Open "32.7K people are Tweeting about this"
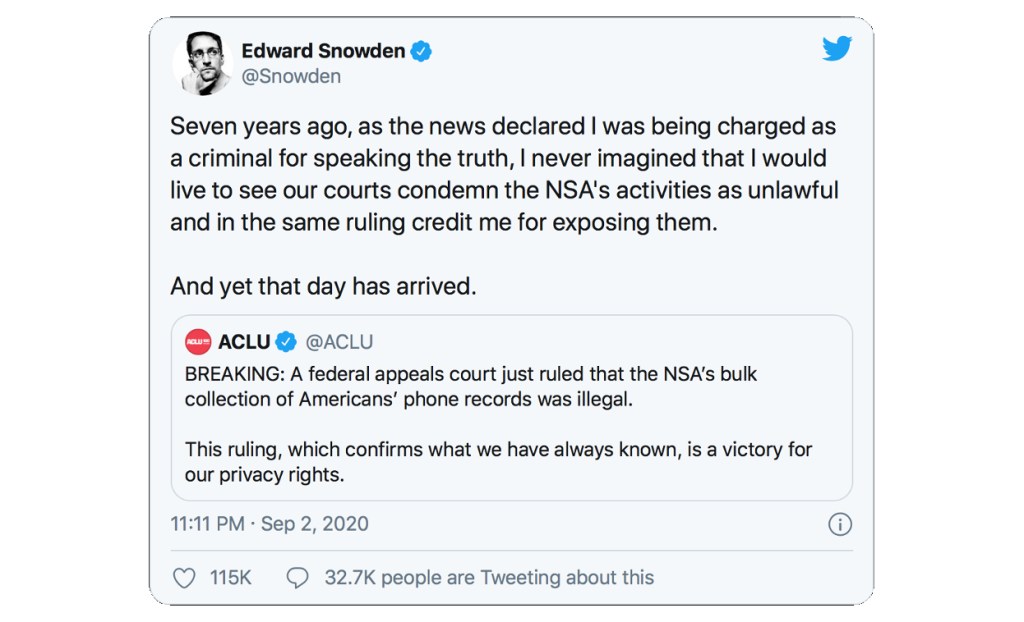This screenshot has height=622, width=1024. pyautogui.click(x=488, y=578)
